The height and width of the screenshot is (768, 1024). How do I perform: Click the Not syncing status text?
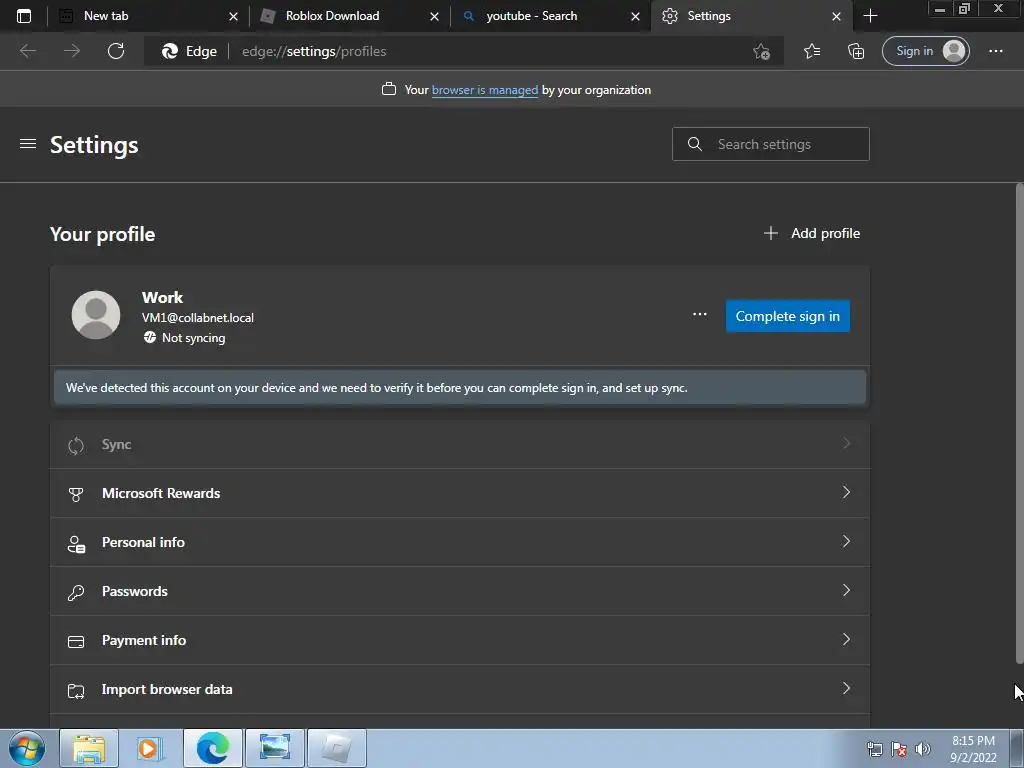[193, 338]
